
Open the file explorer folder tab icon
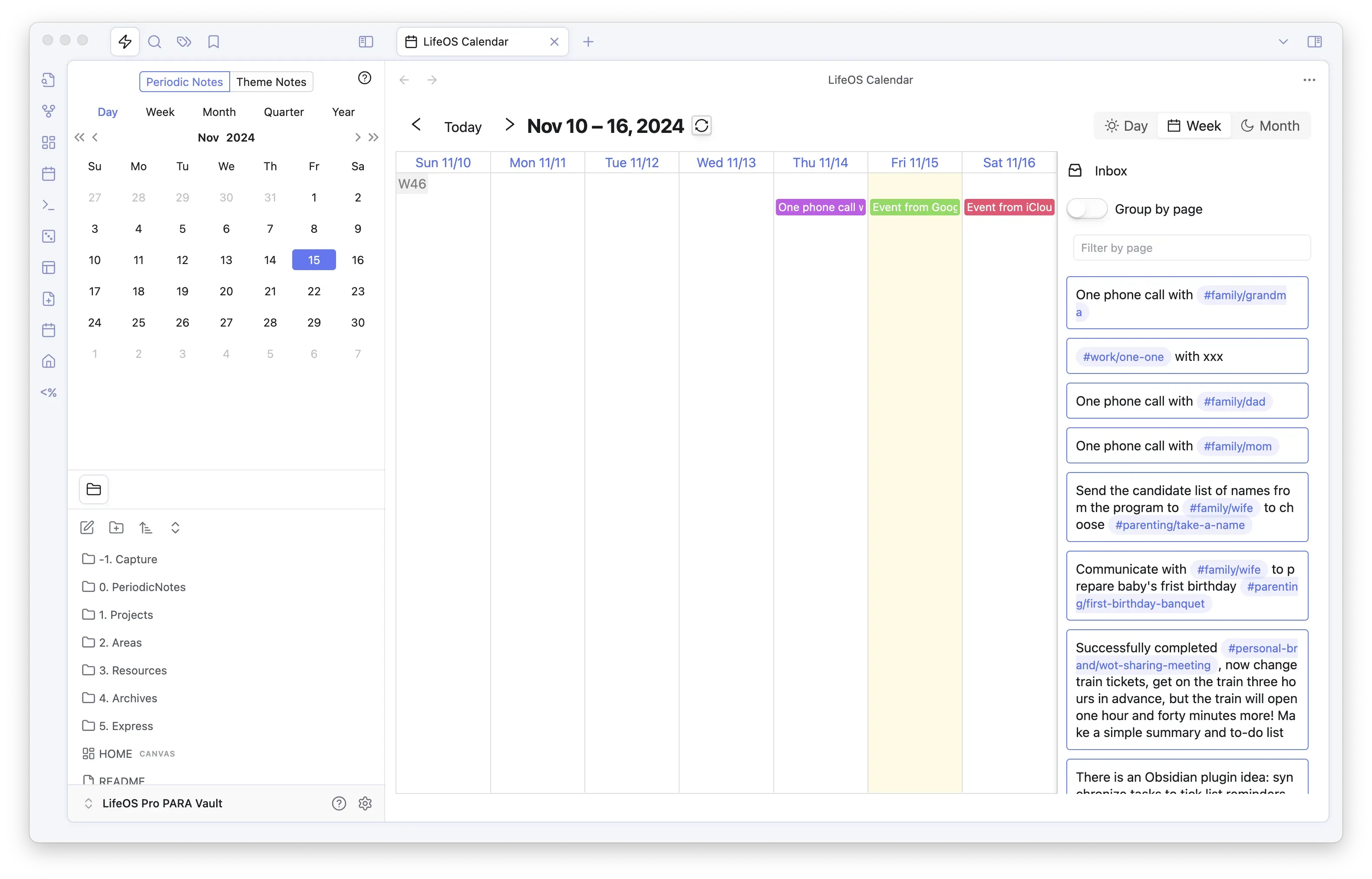(93, 489)
